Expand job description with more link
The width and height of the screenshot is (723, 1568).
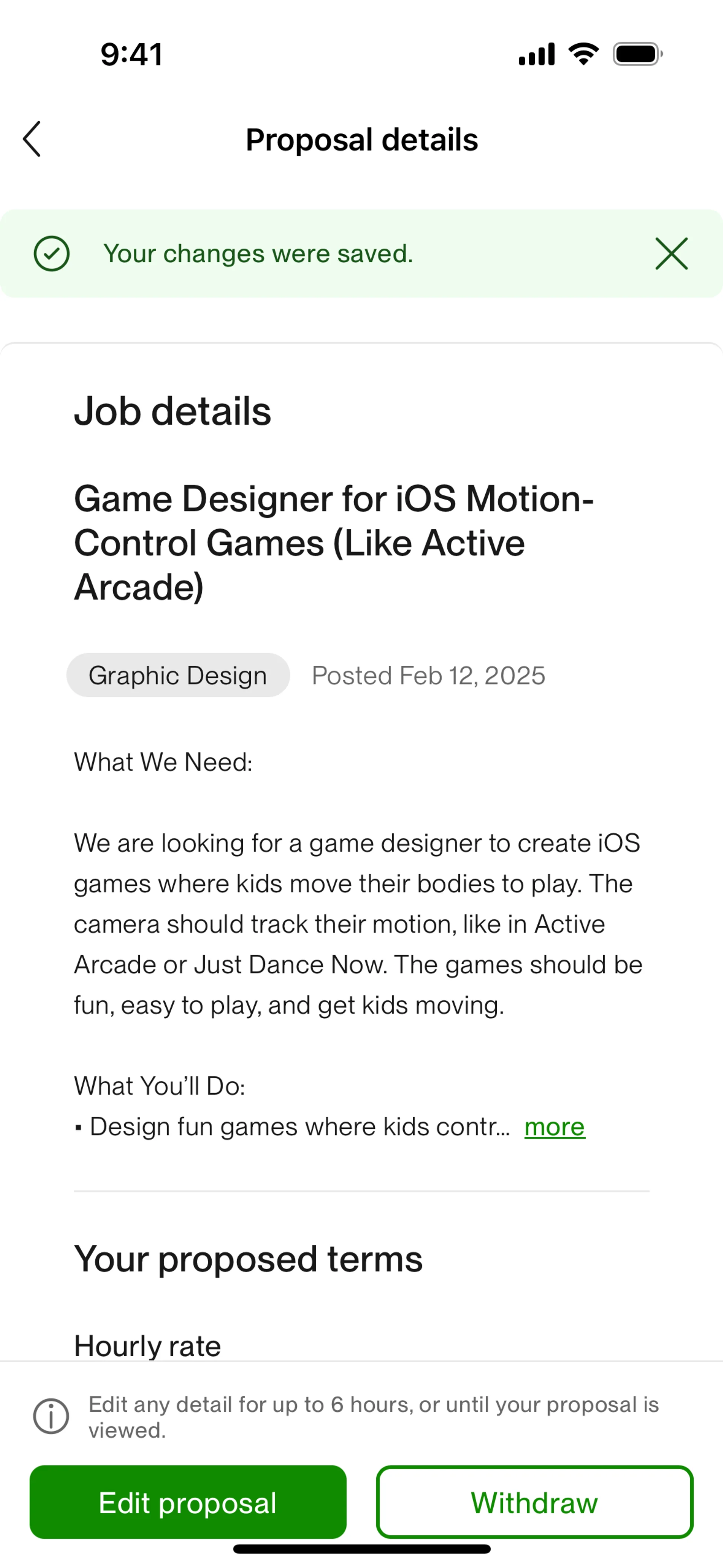(554, 1127)
